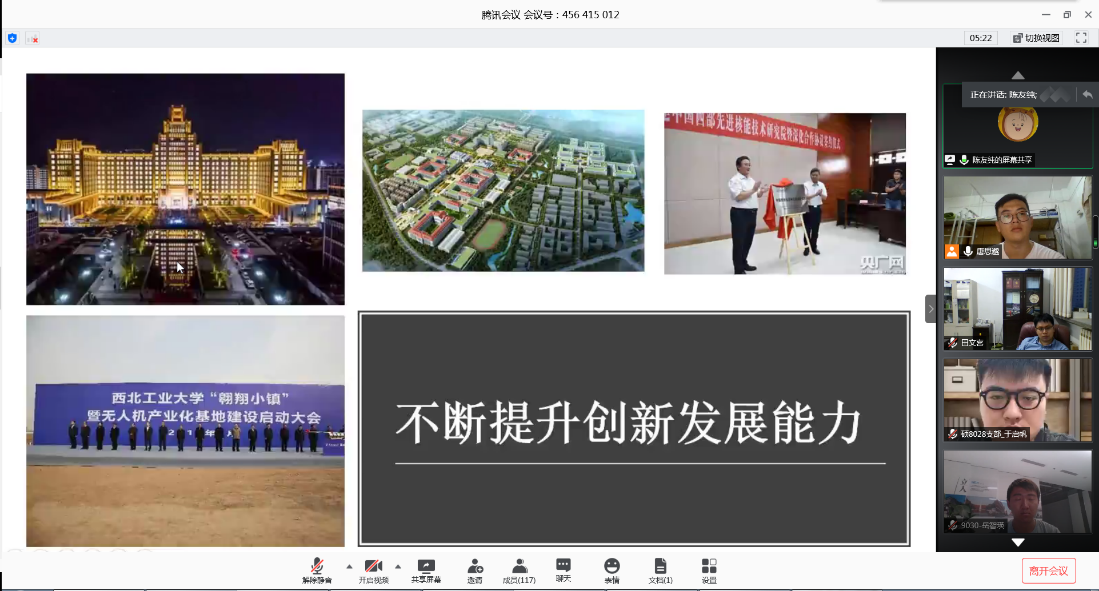Click the red 离开会议 button
The width and height of the screenshot is (1099, 591).
(x=1048, y=571)
